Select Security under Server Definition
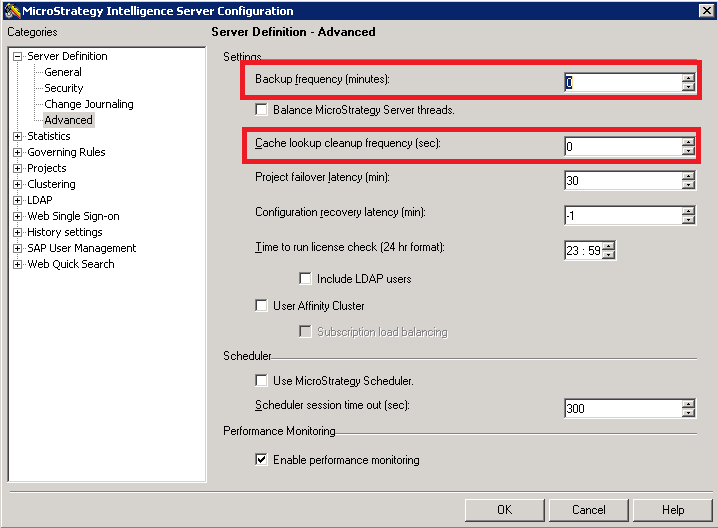Screen dimensions: 718x528 tap(64, 88)
